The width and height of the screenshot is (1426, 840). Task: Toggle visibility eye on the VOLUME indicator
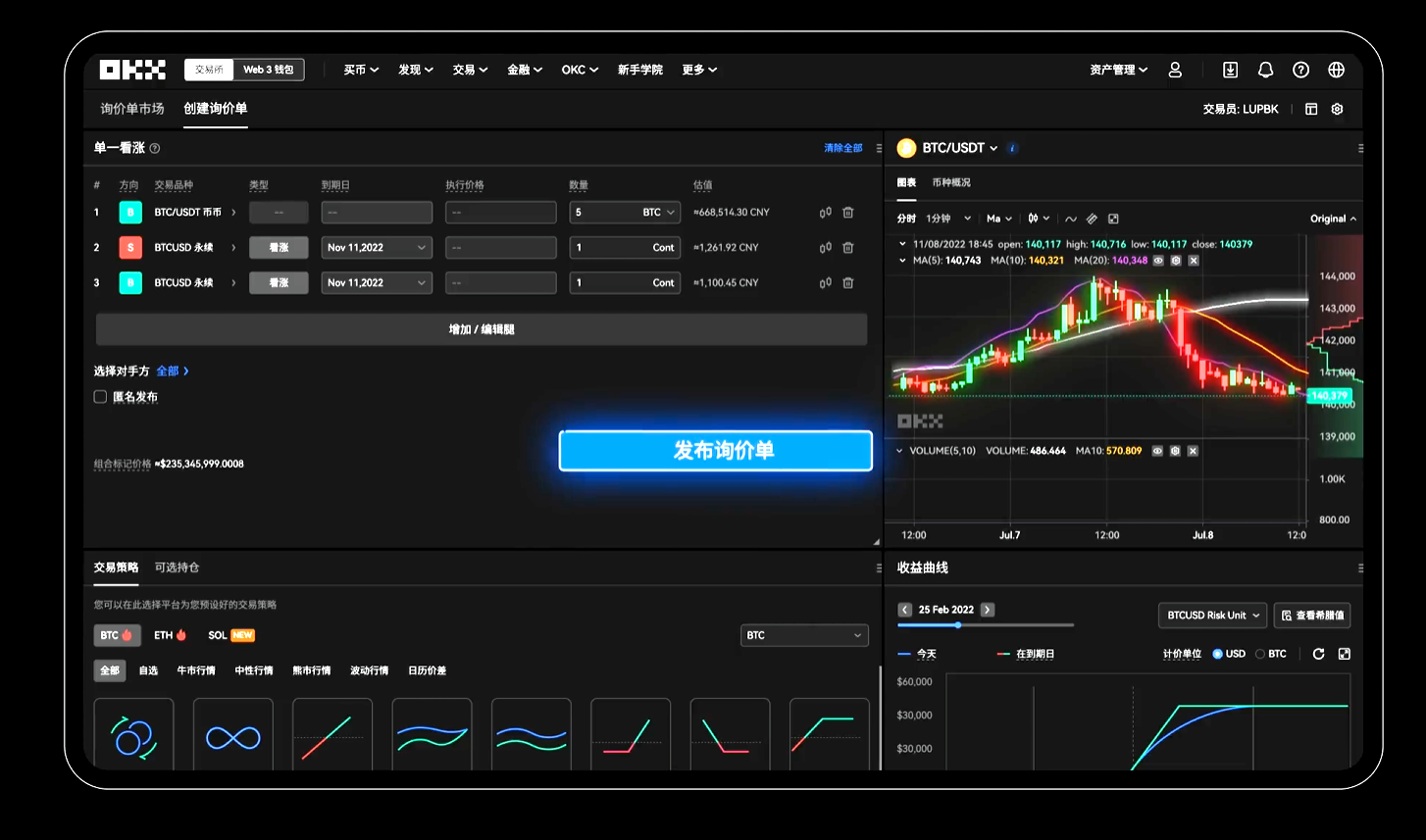[x=1157, y=451]
